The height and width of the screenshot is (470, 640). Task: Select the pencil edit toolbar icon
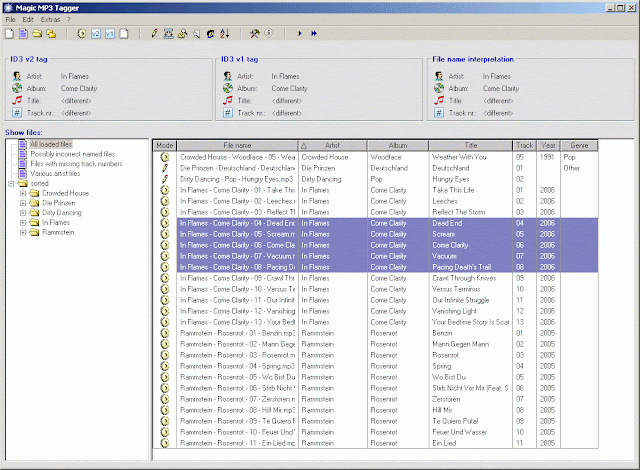(154, 33)
